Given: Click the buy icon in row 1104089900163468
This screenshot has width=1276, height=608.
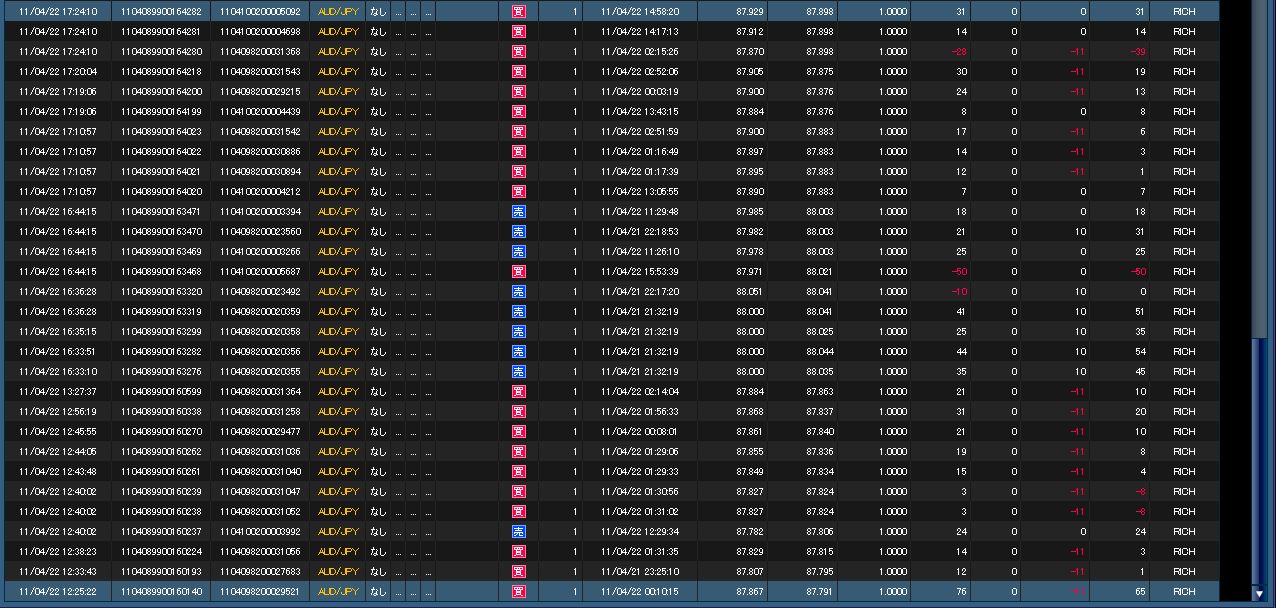Looking at the screenshot, I should (518, 272).
